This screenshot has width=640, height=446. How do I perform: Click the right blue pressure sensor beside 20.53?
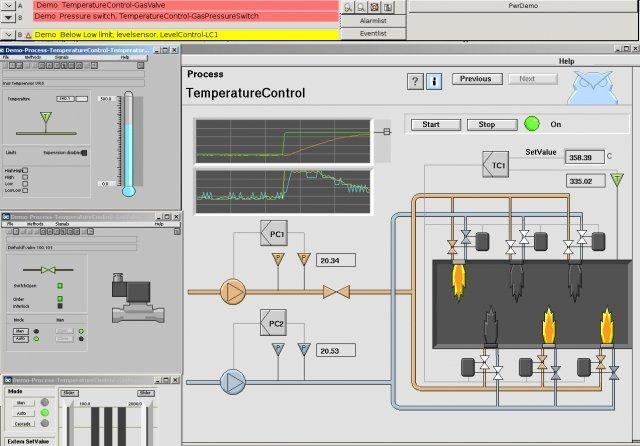click(x=304, y=349)
